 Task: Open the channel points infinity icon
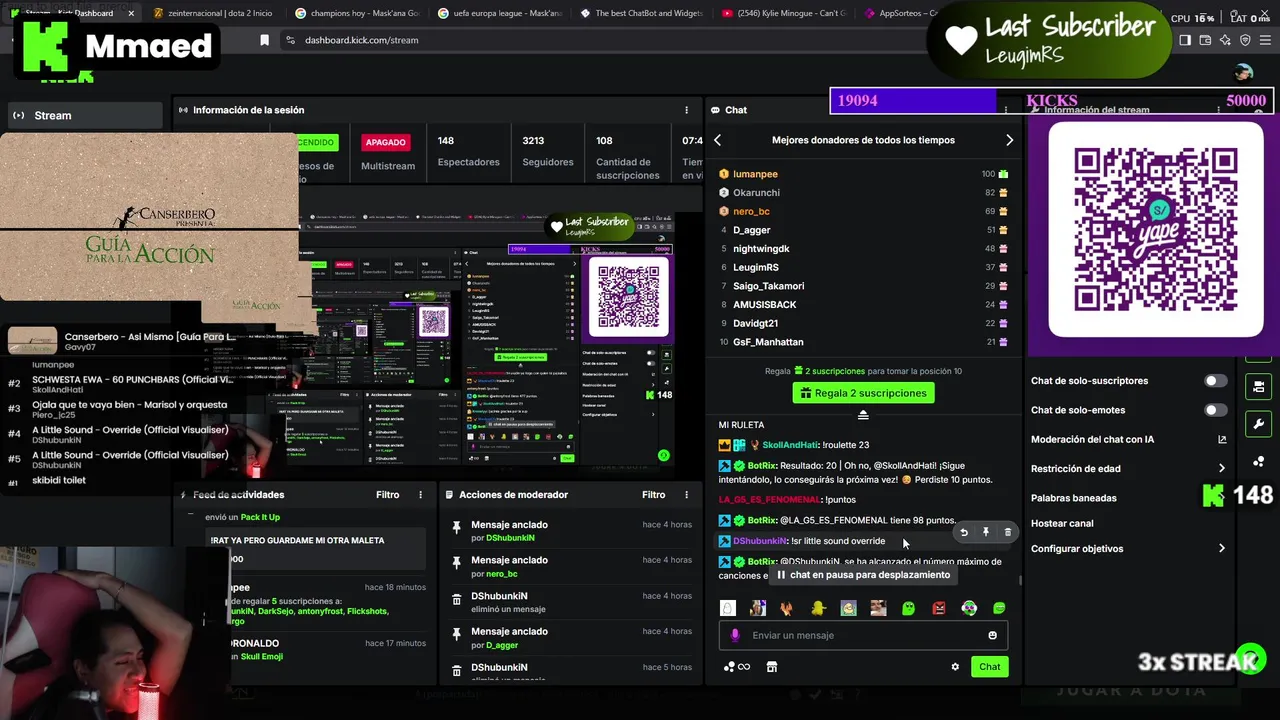tap(736, 667)
